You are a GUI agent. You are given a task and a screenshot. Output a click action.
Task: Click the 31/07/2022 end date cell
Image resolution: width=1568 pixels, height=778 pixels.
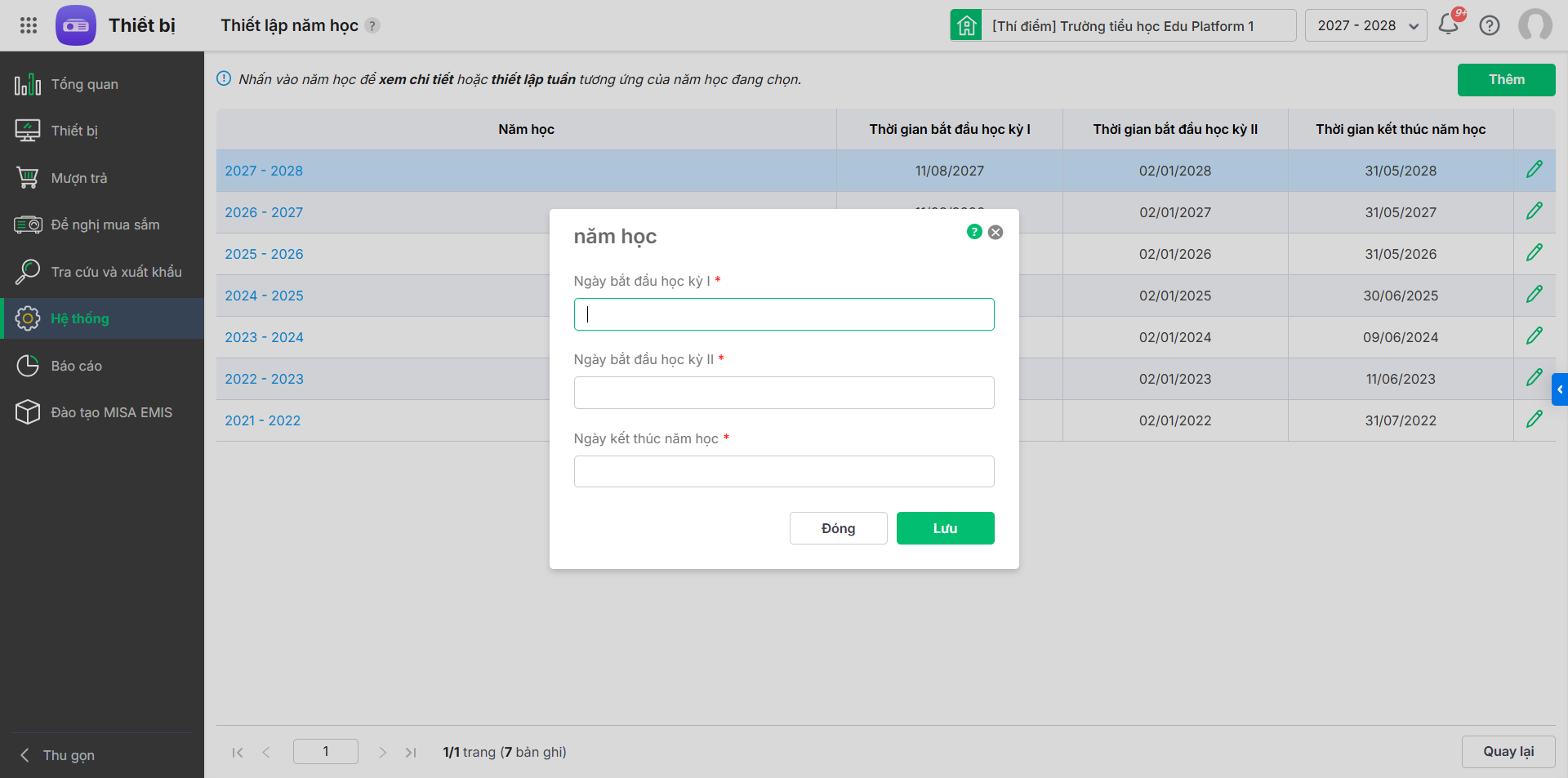tap(1401, 420)
